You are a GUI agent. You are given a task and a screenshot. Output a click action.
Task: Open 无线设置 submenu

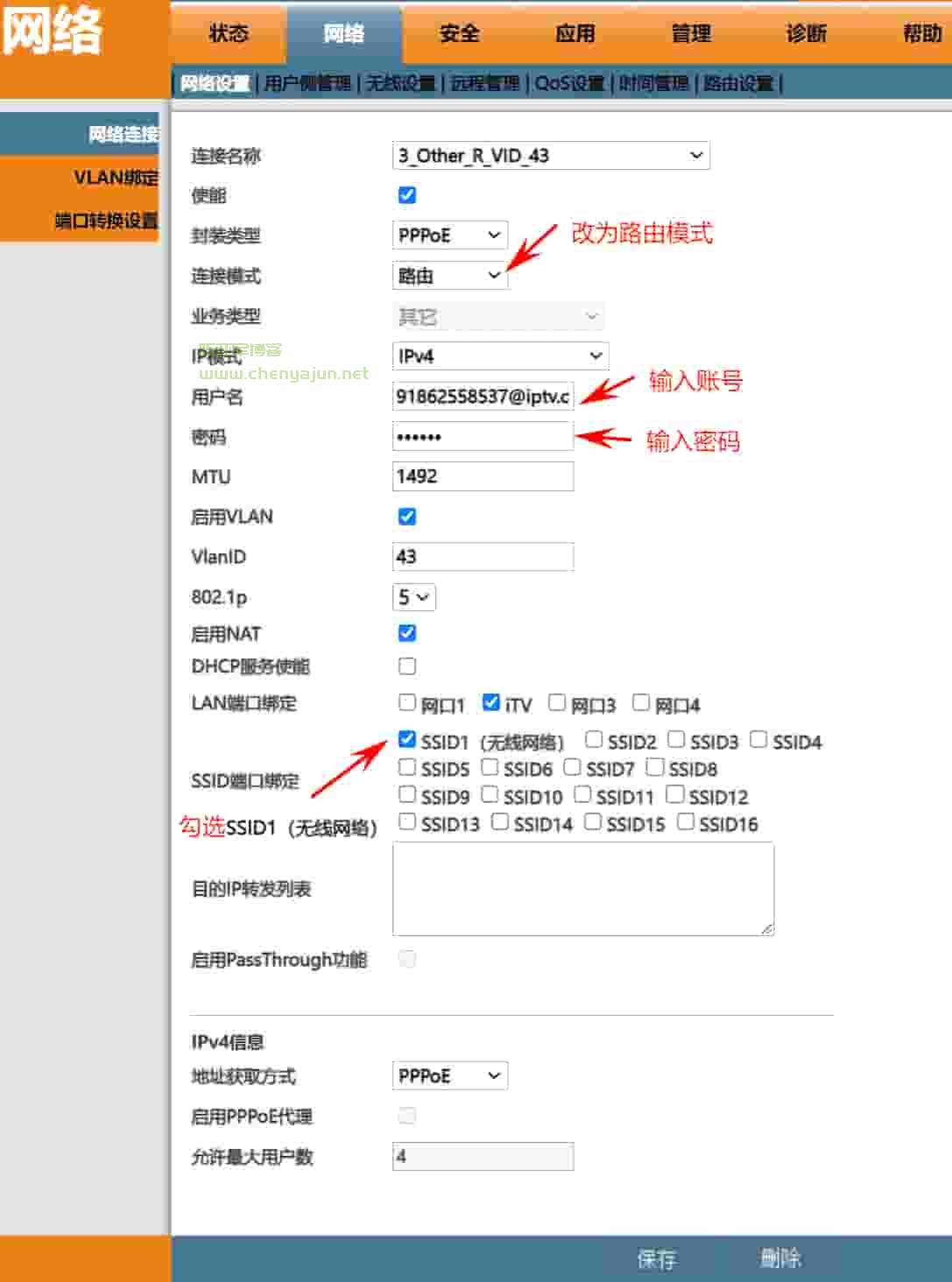click(401, 83)
